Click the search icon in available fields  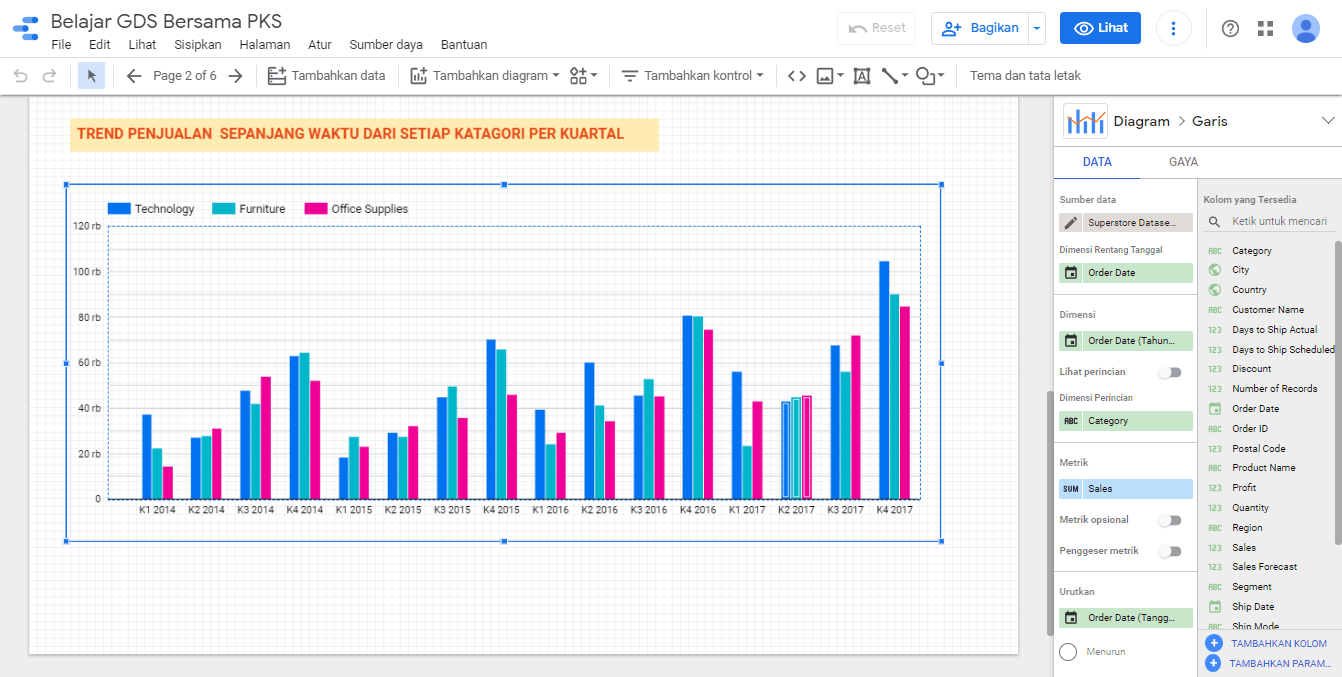point(1214,222)
